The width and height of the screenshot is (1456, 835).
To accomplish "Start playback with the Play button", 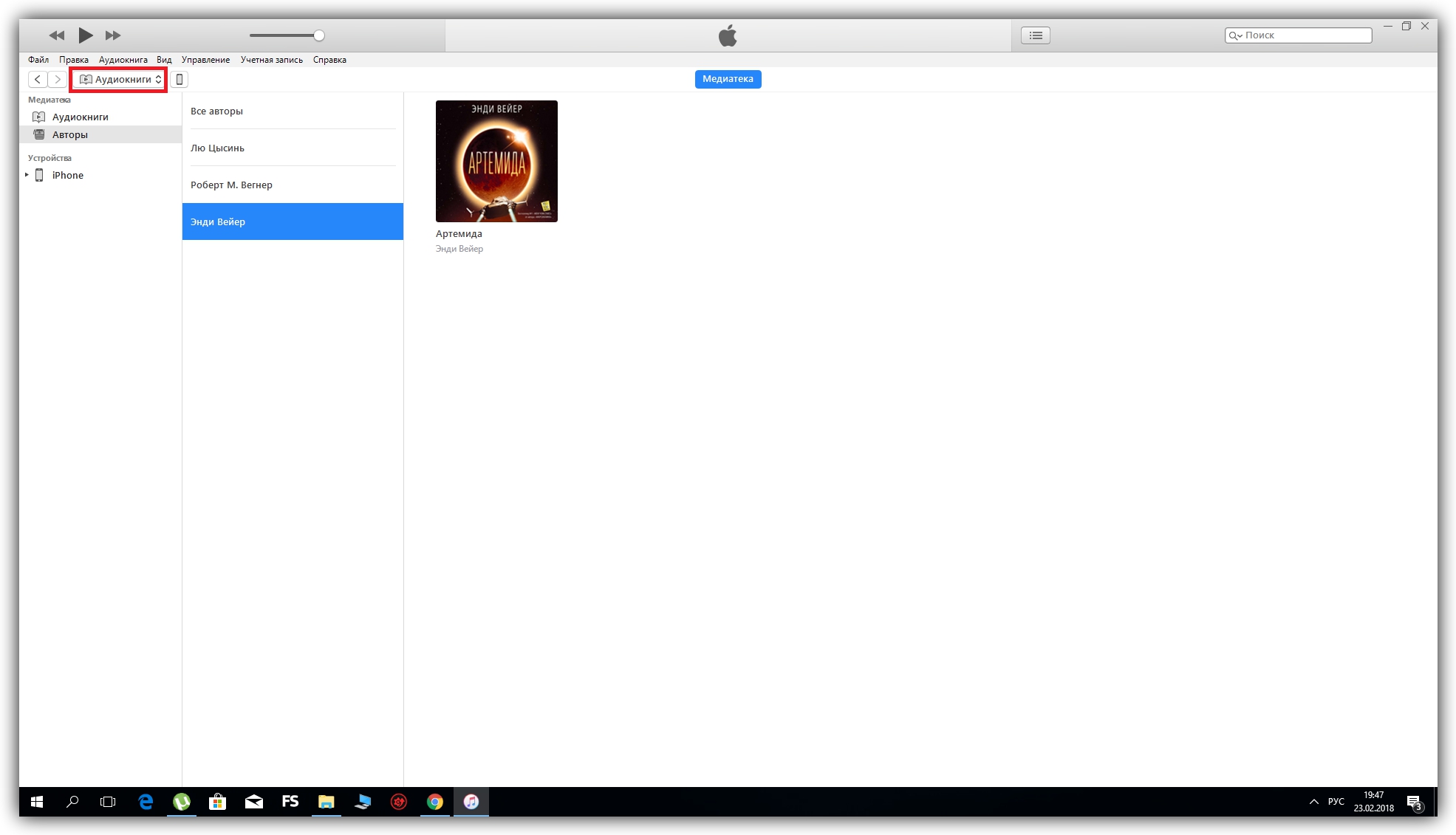I will (86, 35).
